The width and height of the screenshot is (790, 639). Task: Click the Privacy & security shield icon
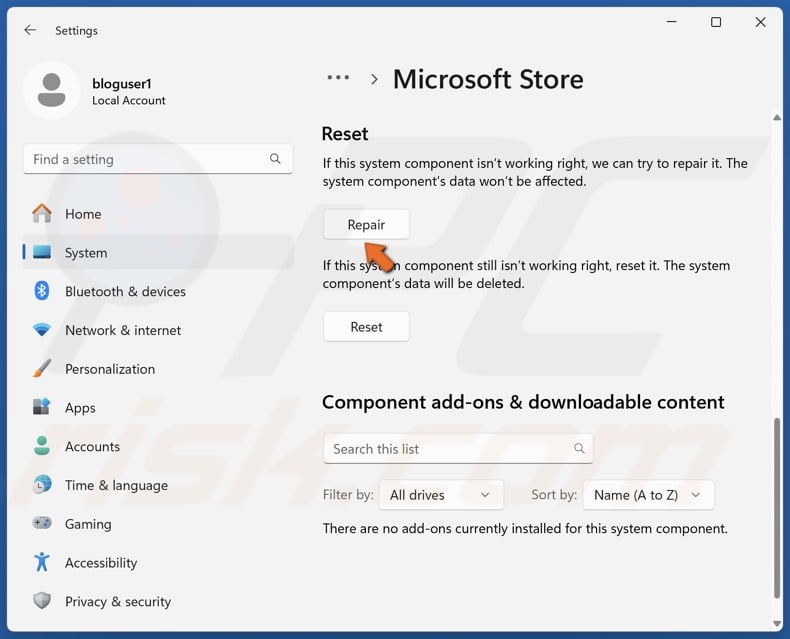pos(42,601)
